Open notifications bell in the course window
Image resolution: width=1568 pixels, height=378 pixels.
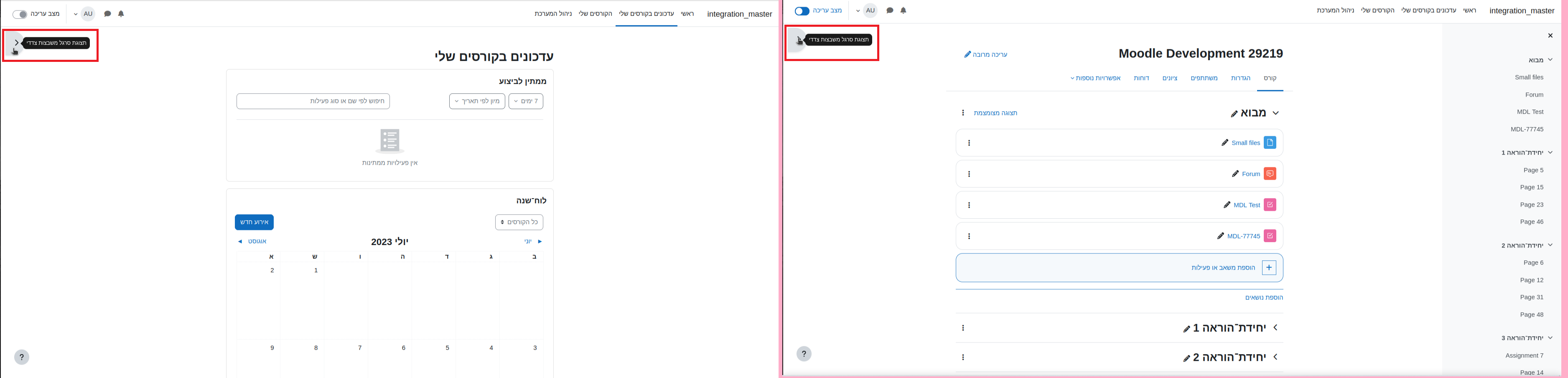pos(903,10)
